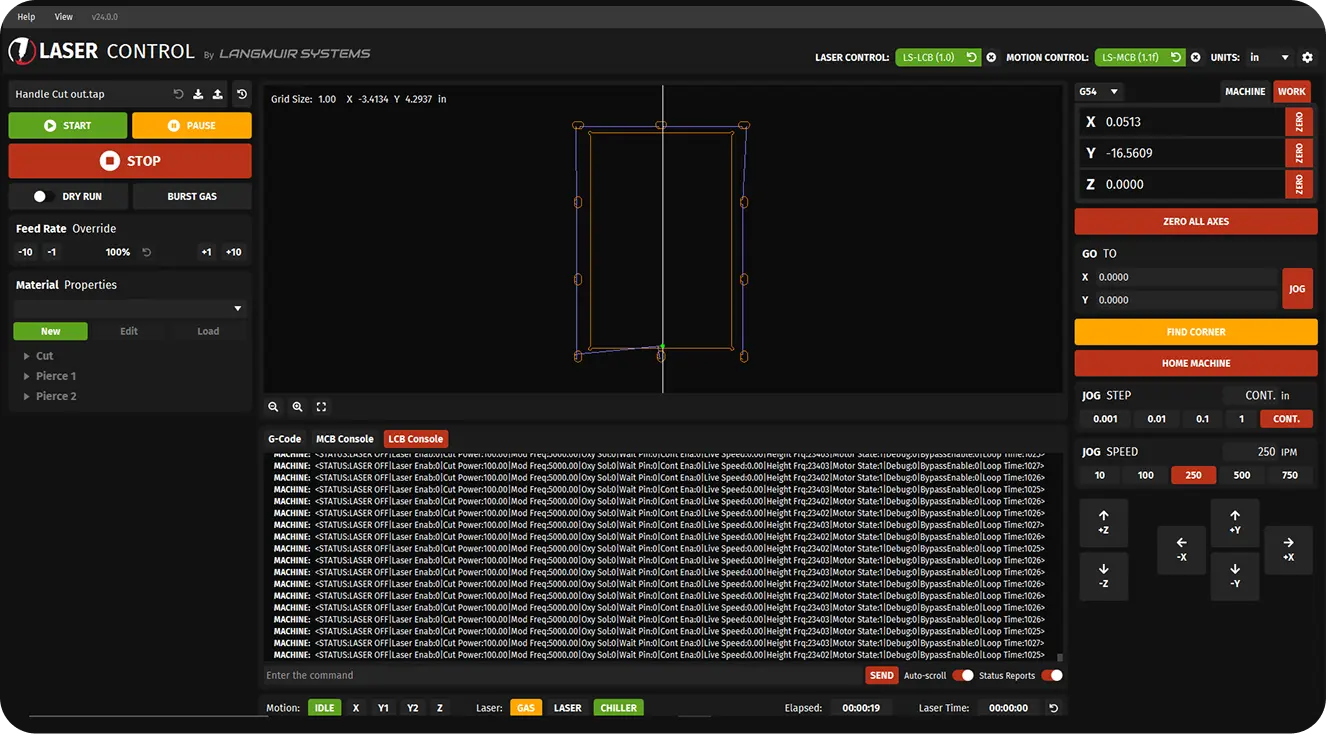
Task: Switch to the Machine coordinates tab
Action: (x=1244, y=92)
